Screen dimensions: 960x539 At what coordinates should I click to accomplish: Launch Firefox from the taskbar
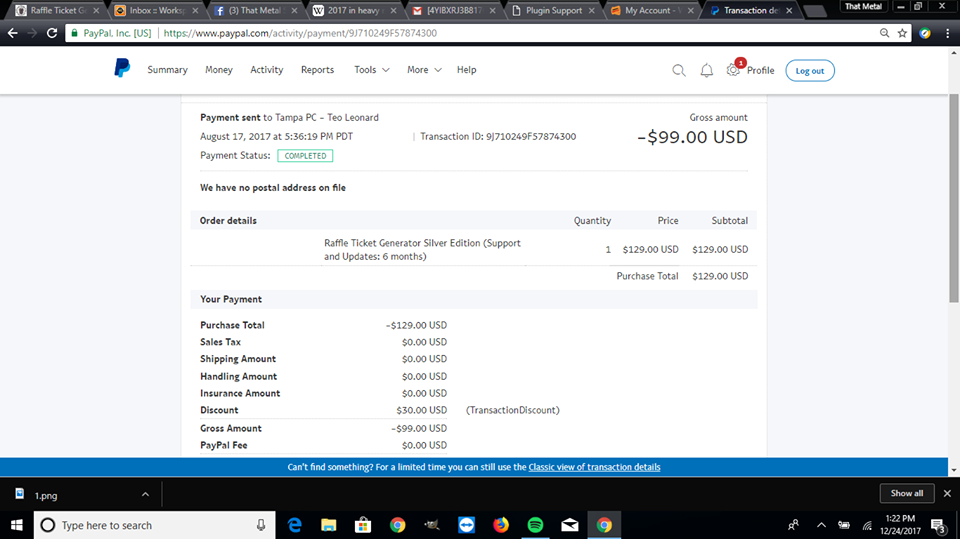[501, 525]
